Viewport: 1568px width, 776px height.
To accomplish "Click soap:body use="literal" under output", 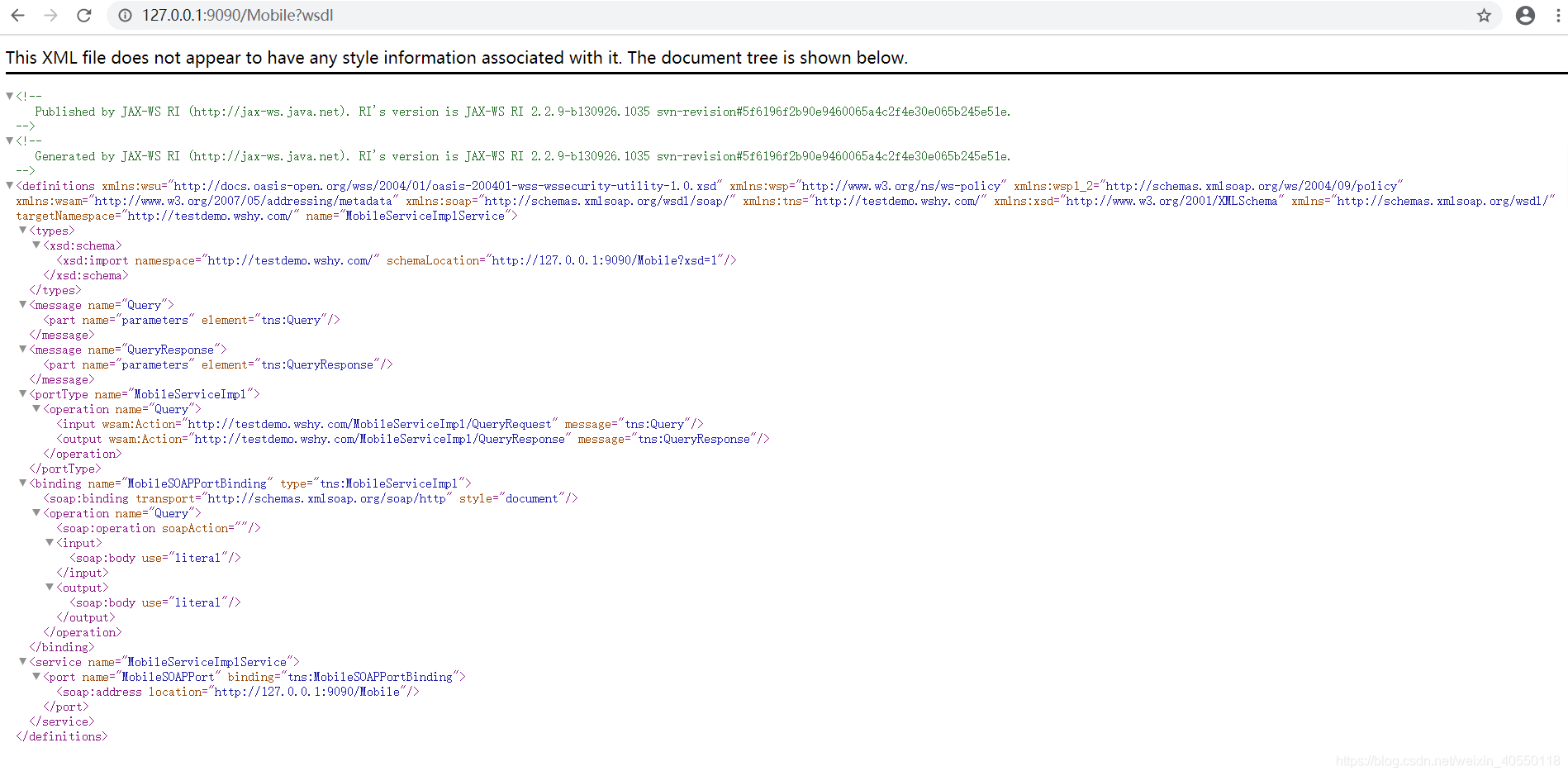I will 155,602.
